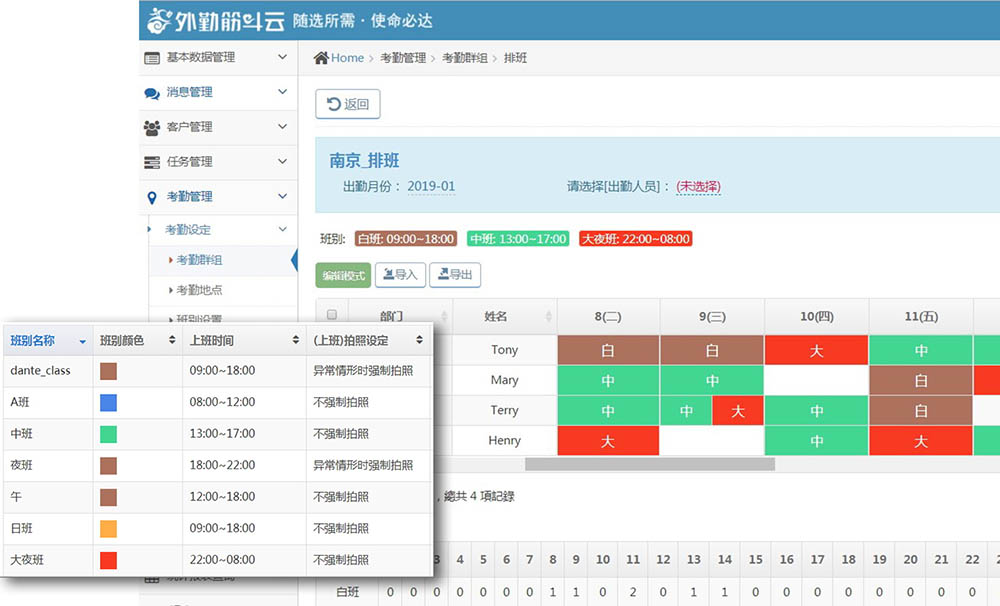
Task: Click the 外勤筋斗云 cloud logo
Action: click(157, 19)
